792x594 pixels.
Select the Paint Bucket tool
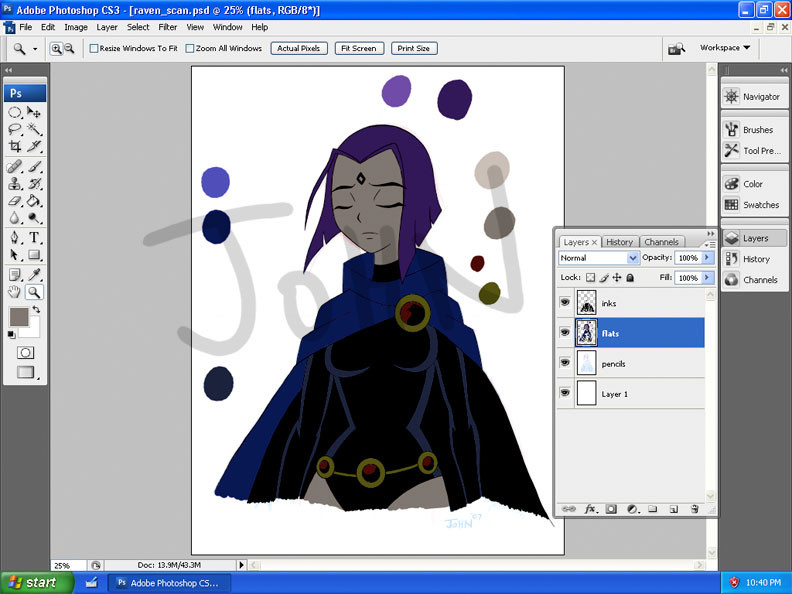pyautogui.click(x=34, y=201)
